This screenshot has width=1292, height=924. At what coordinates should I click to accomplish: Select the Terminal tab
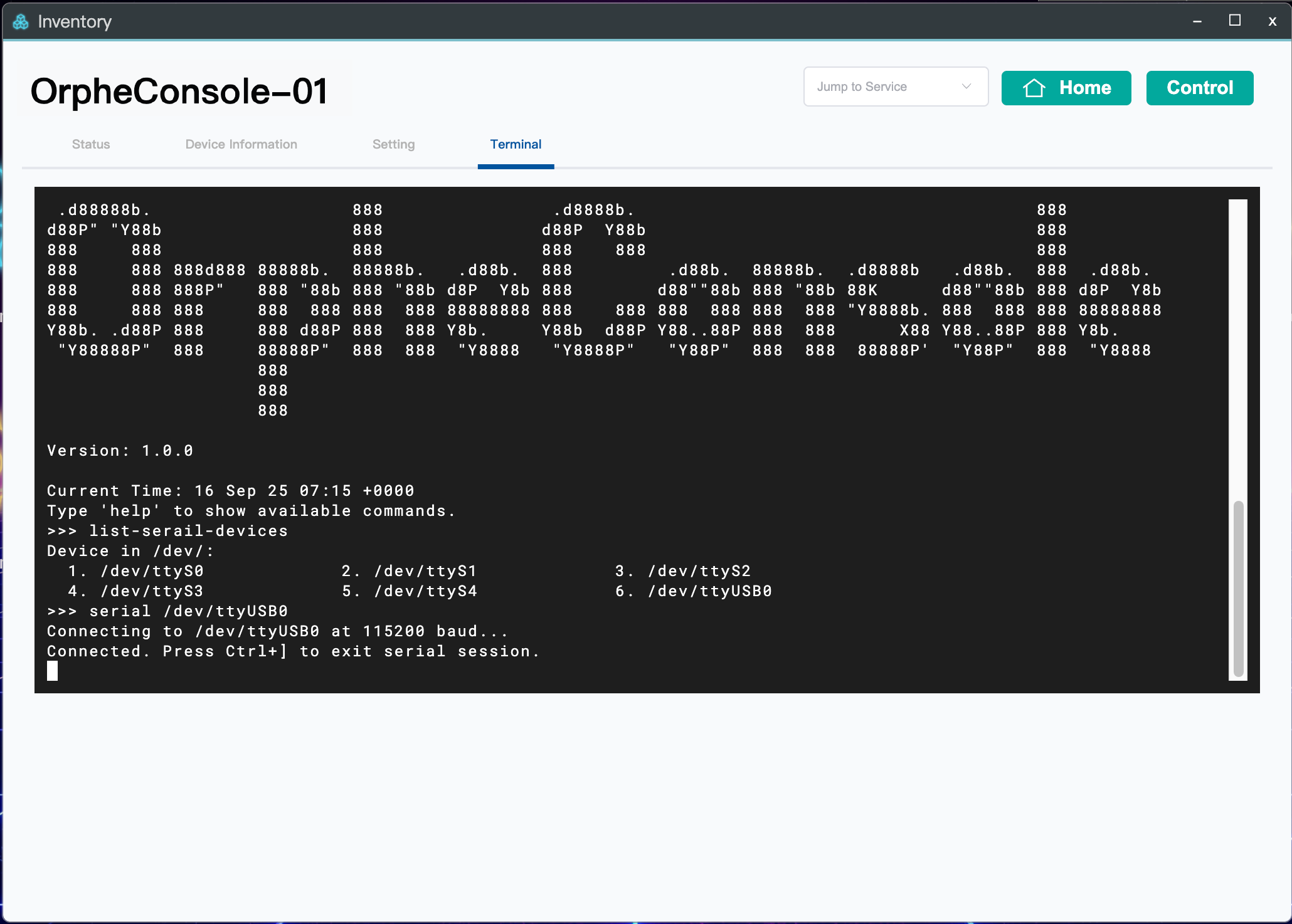pos(516,144)
